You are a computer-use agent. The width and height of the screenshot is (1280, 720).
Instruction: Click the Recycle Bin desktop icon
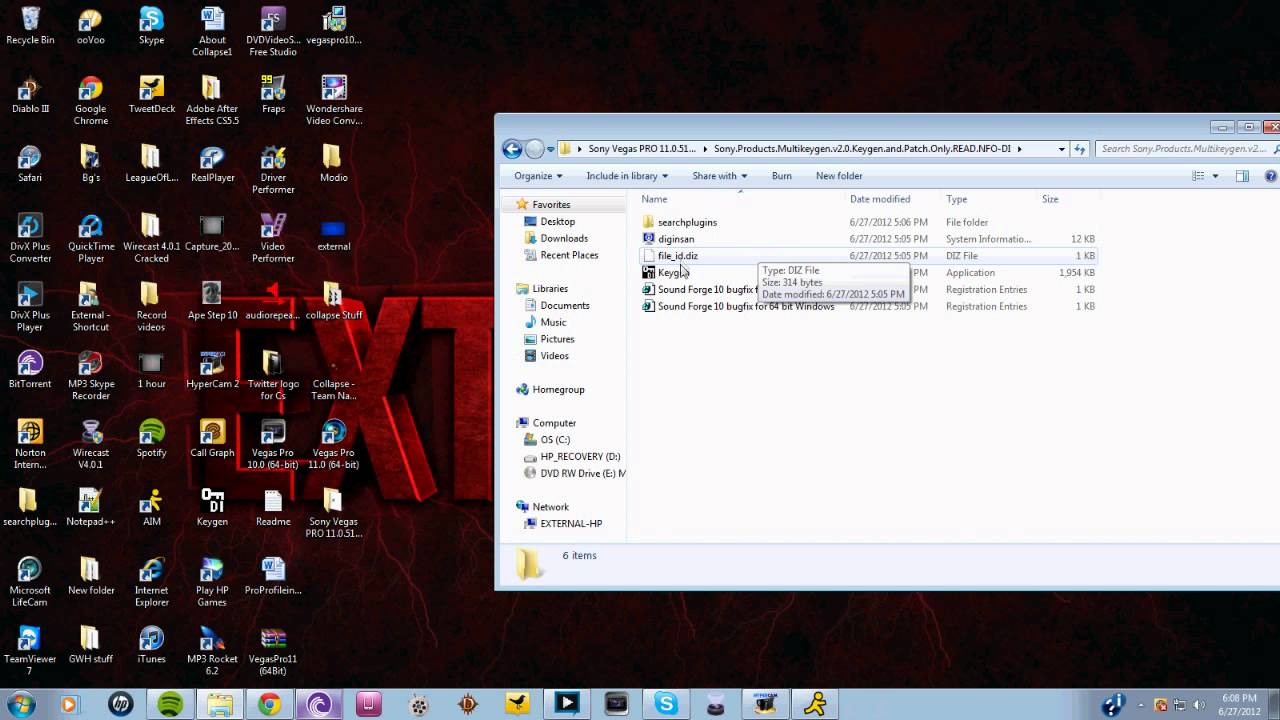point(30,26)
